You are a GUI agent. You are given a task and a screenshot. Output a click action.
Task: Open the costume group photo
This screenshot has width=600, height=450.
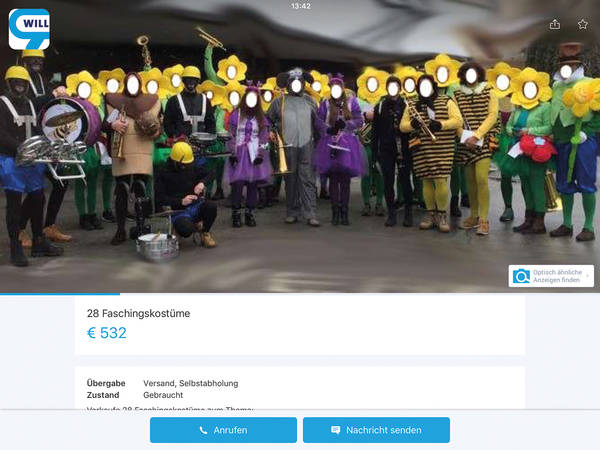coord(300,147)
